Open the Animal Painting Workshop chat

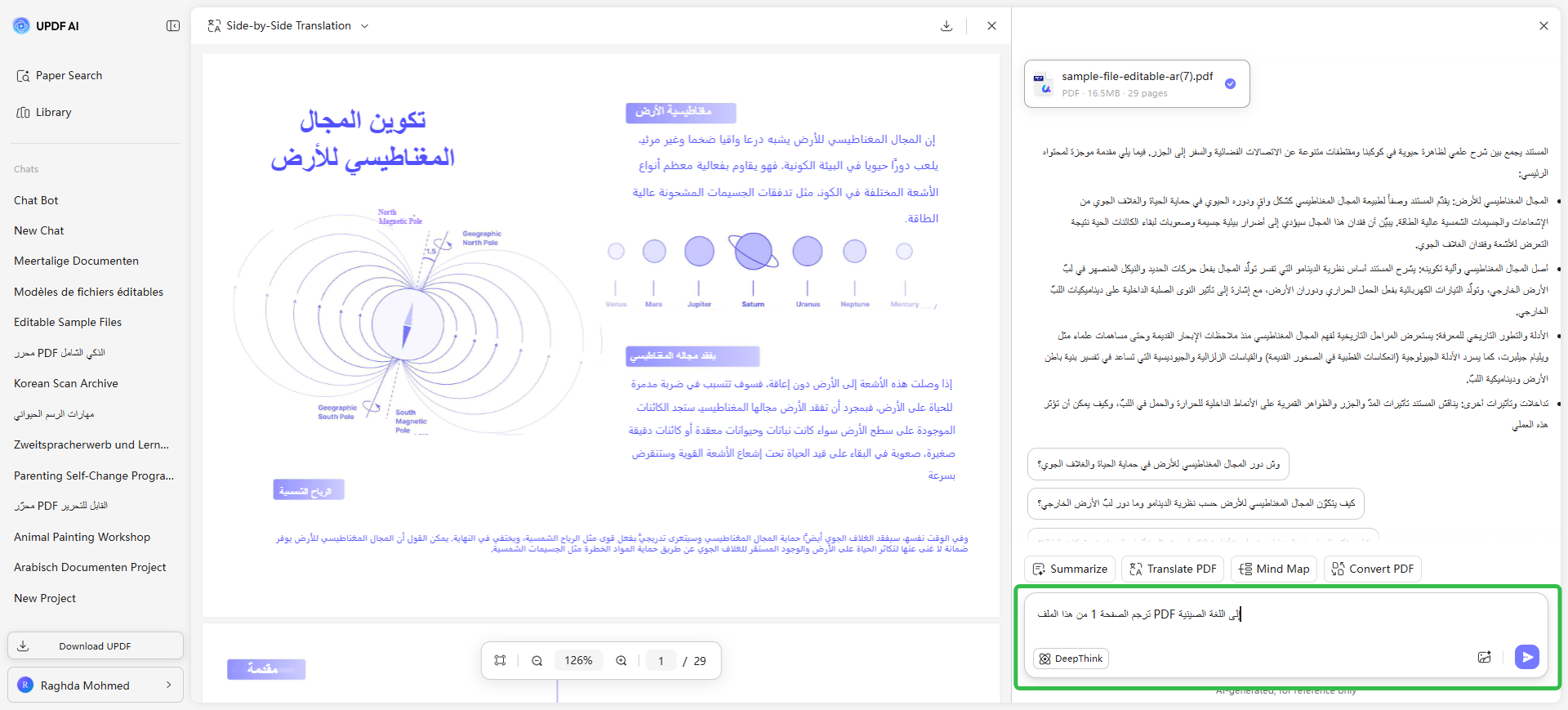click(82, 537)
